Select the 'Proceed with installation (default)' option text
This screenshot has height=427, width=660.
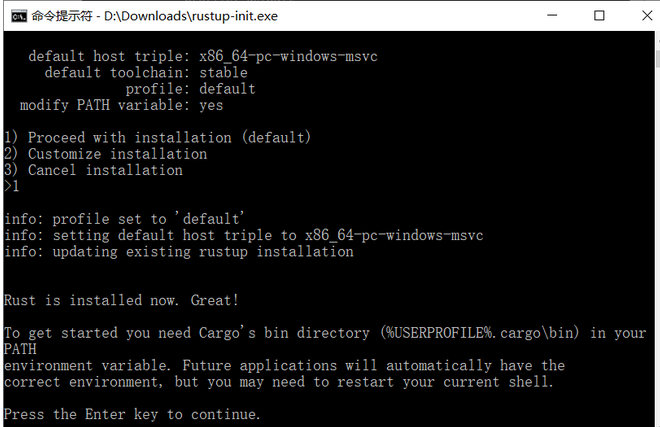coord(169,137)
